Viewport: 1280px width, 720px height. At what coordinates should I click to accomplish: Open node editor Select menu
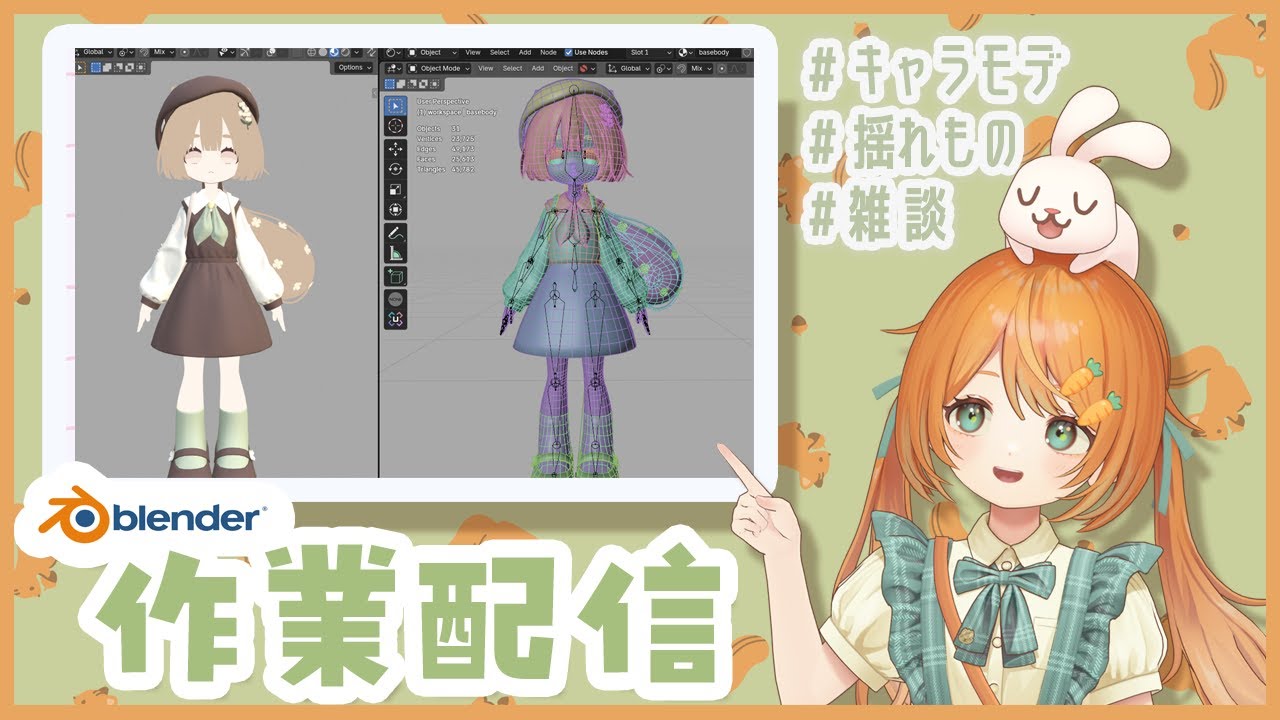tap(500, 52)
